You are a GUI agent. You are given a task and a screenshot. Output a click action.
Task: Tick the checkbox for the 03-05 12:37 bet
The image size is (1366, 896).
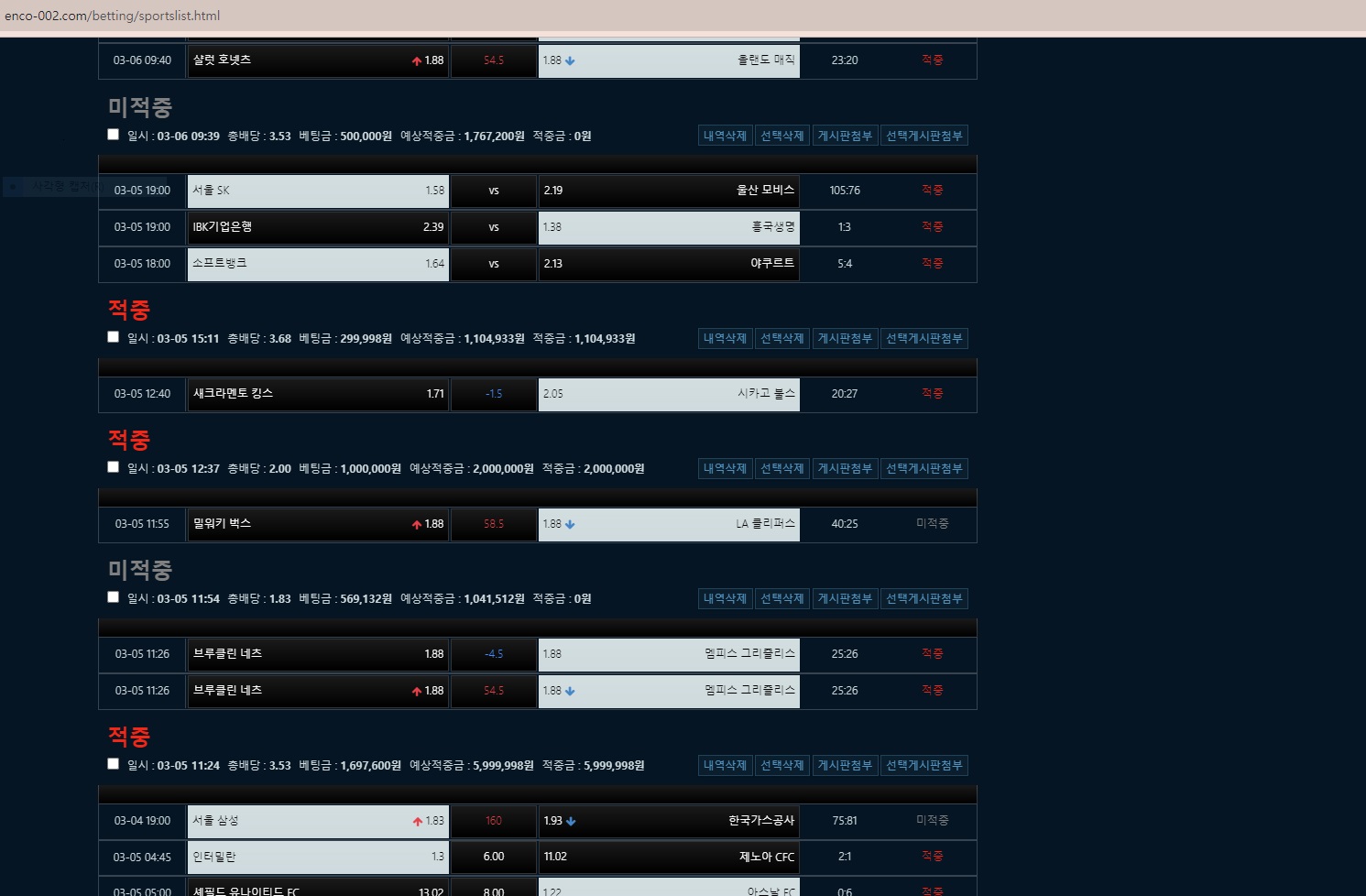point(113,467)
